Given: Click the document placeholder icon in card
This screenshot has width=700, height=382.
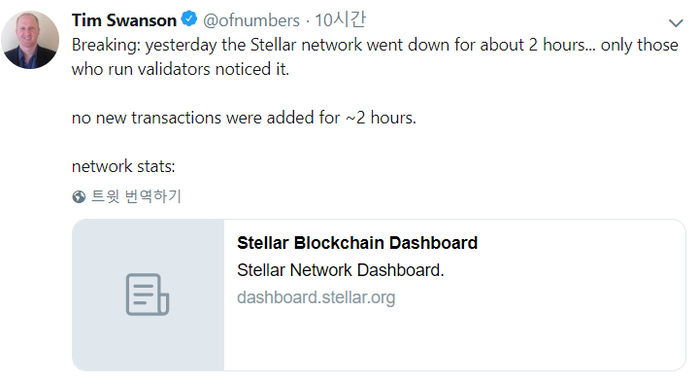Looking at the screenshot, I should 147,295.
